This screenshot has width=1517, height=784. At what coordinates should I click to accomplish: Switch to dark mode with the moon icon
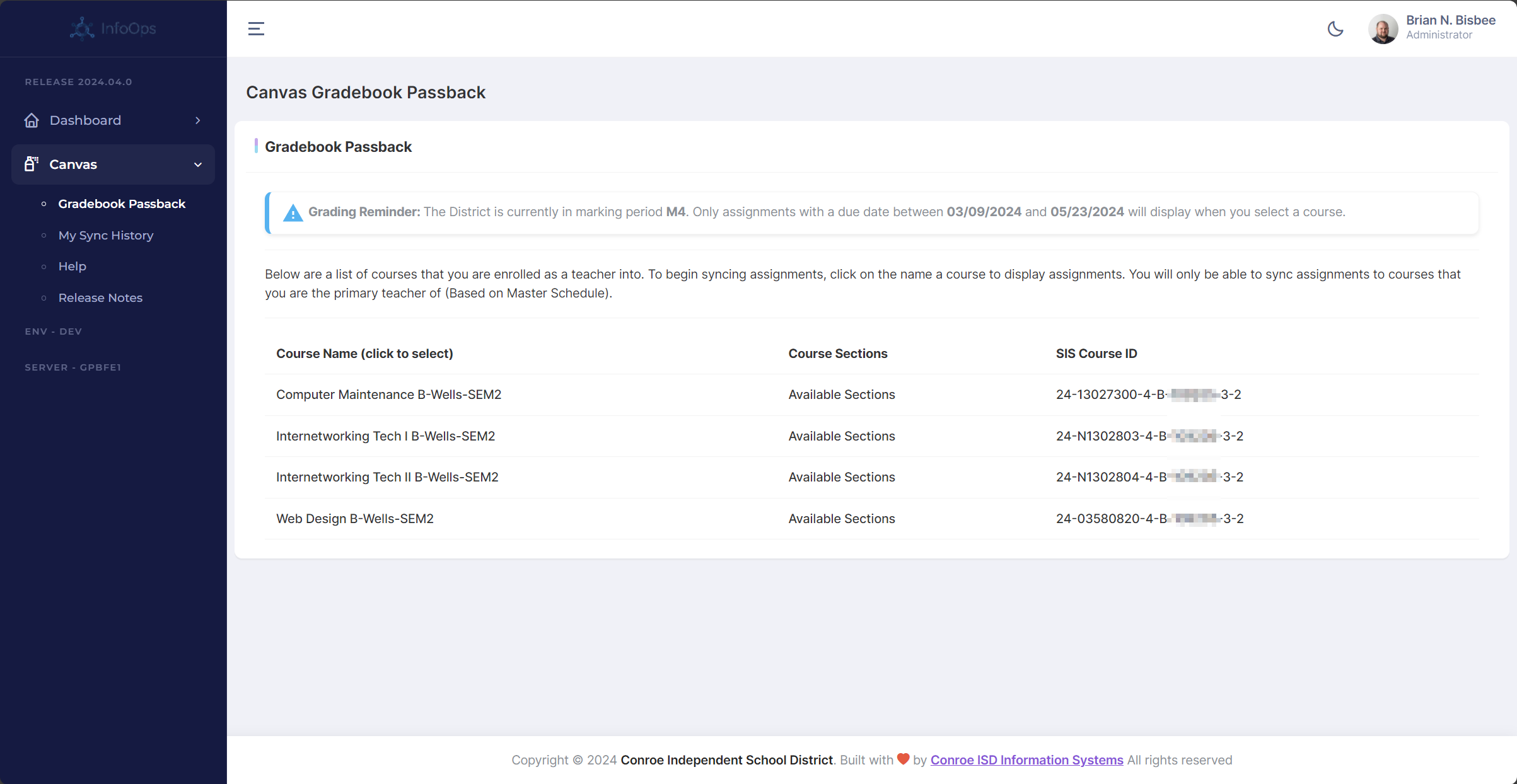1335,29
